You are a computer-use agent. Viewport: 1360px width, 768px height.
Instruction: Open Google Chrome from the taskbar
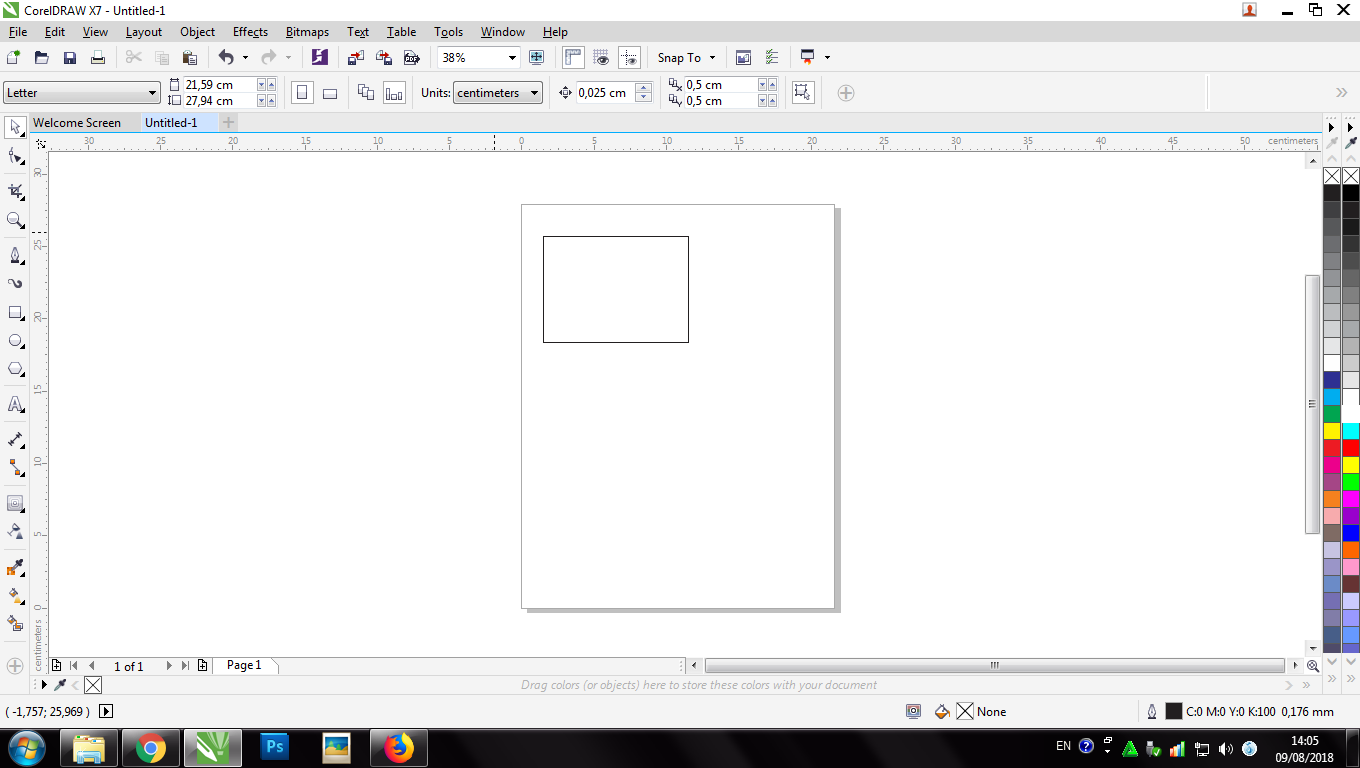[x=151, y=747]
